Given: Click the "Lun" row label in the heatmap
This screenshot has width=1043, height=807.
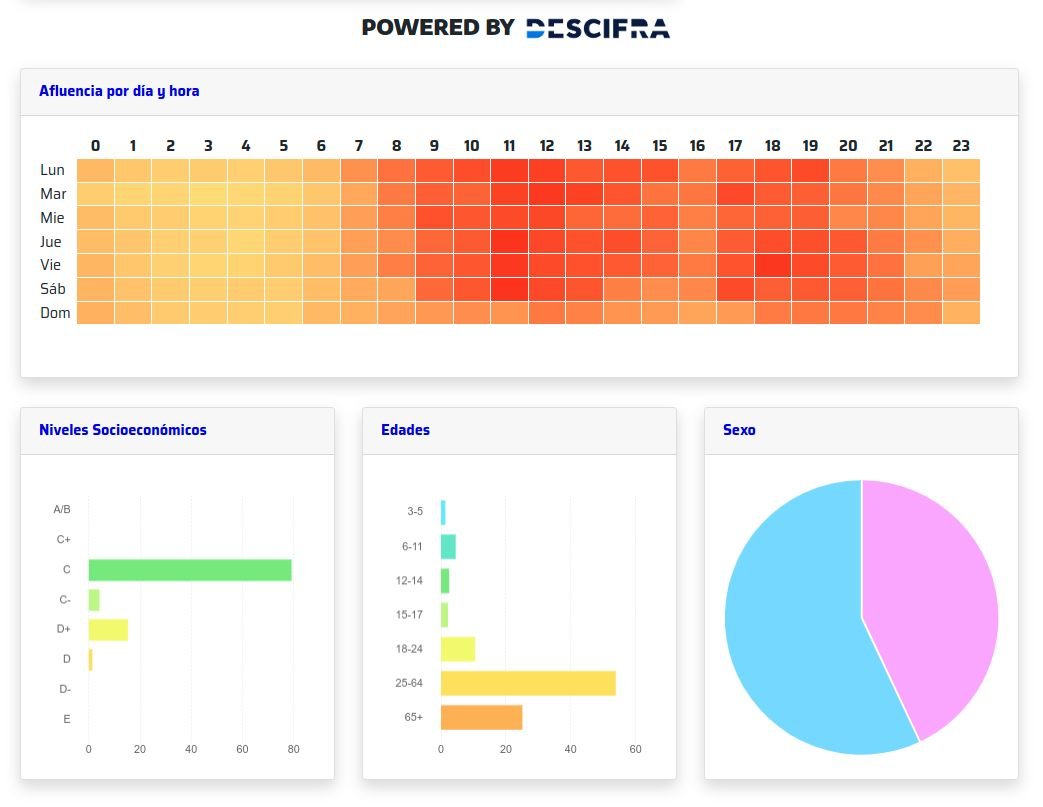Looking at the screenshot, I should 52,170.
